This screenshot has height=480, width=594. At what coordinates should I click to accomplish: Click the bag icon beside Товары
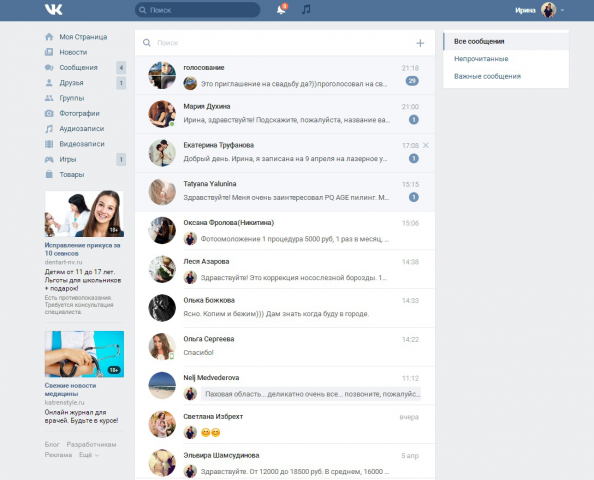pos(49,175)
